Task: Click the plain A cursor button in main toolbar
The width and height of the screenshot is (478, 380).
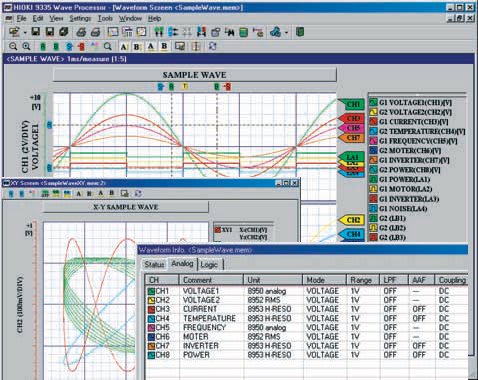Action: pyautogui.click(x=124, y=47)
